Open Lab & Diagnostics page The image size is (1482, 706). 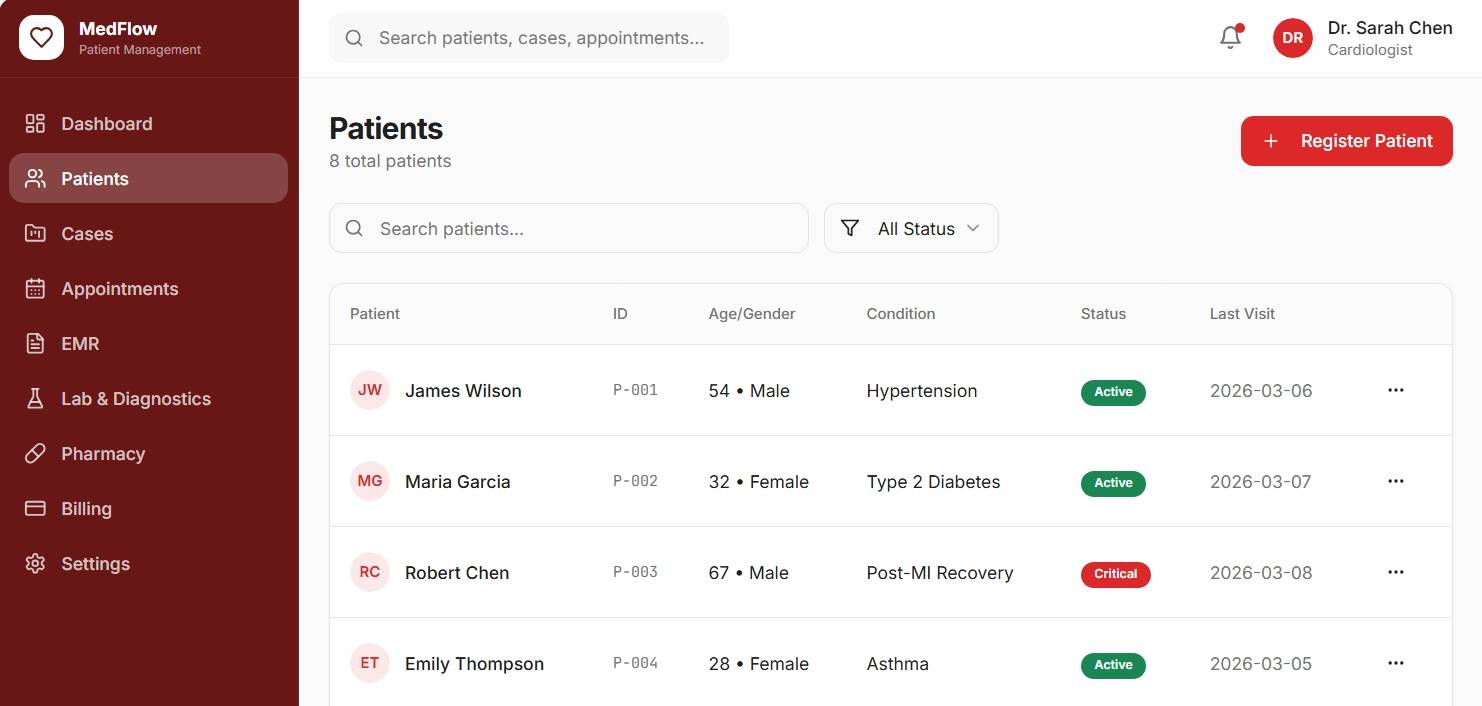[148, 399]
